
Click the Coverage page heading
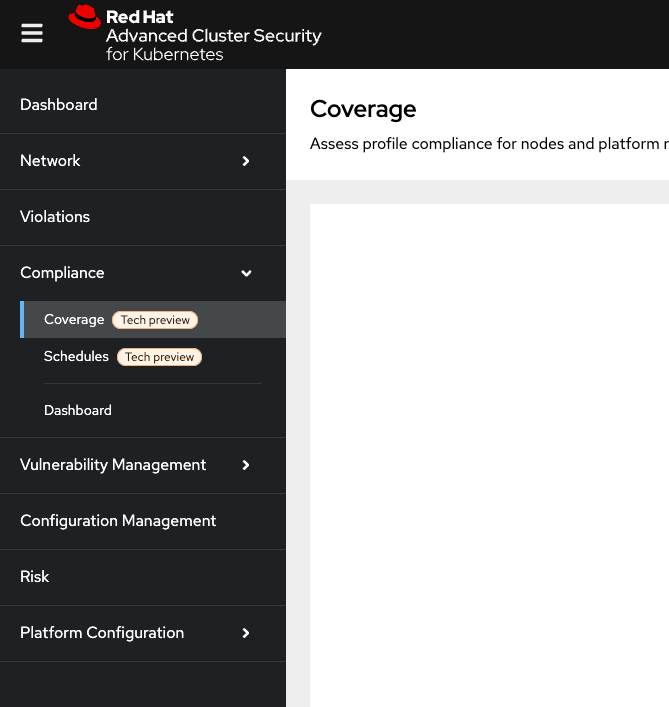coord(363,109)
